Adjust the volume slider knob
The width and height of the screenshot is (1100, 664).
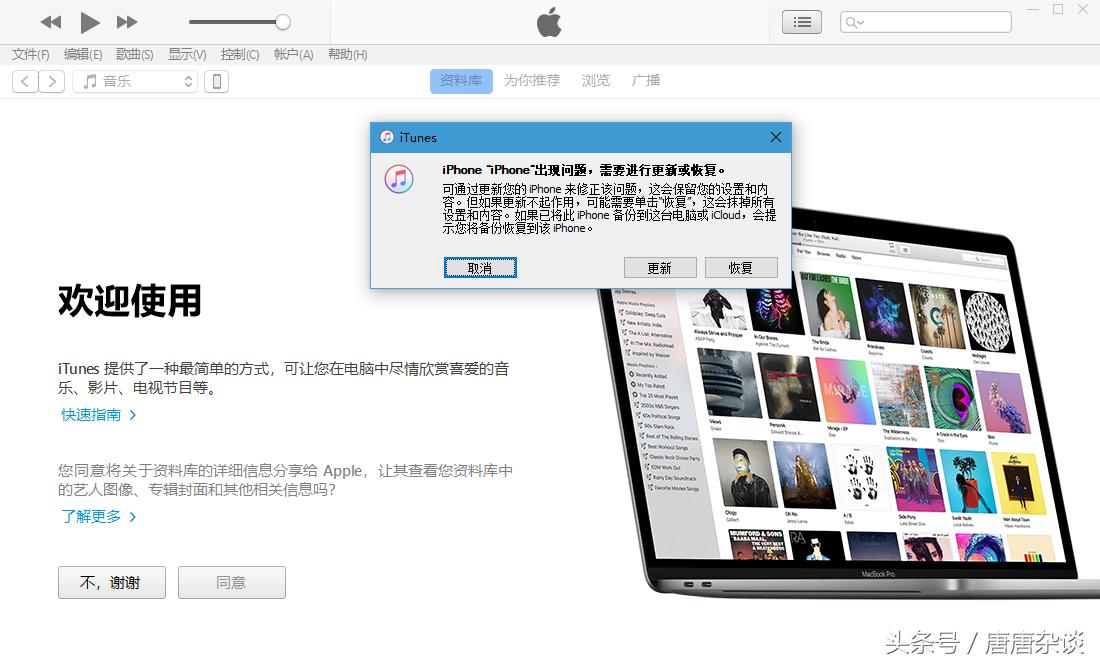[283, 22]
